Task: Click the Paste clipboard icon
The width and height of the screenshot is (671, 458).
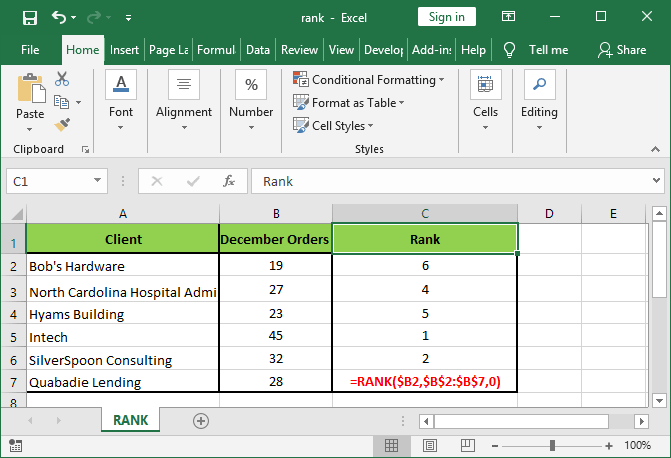Action: 31,88
